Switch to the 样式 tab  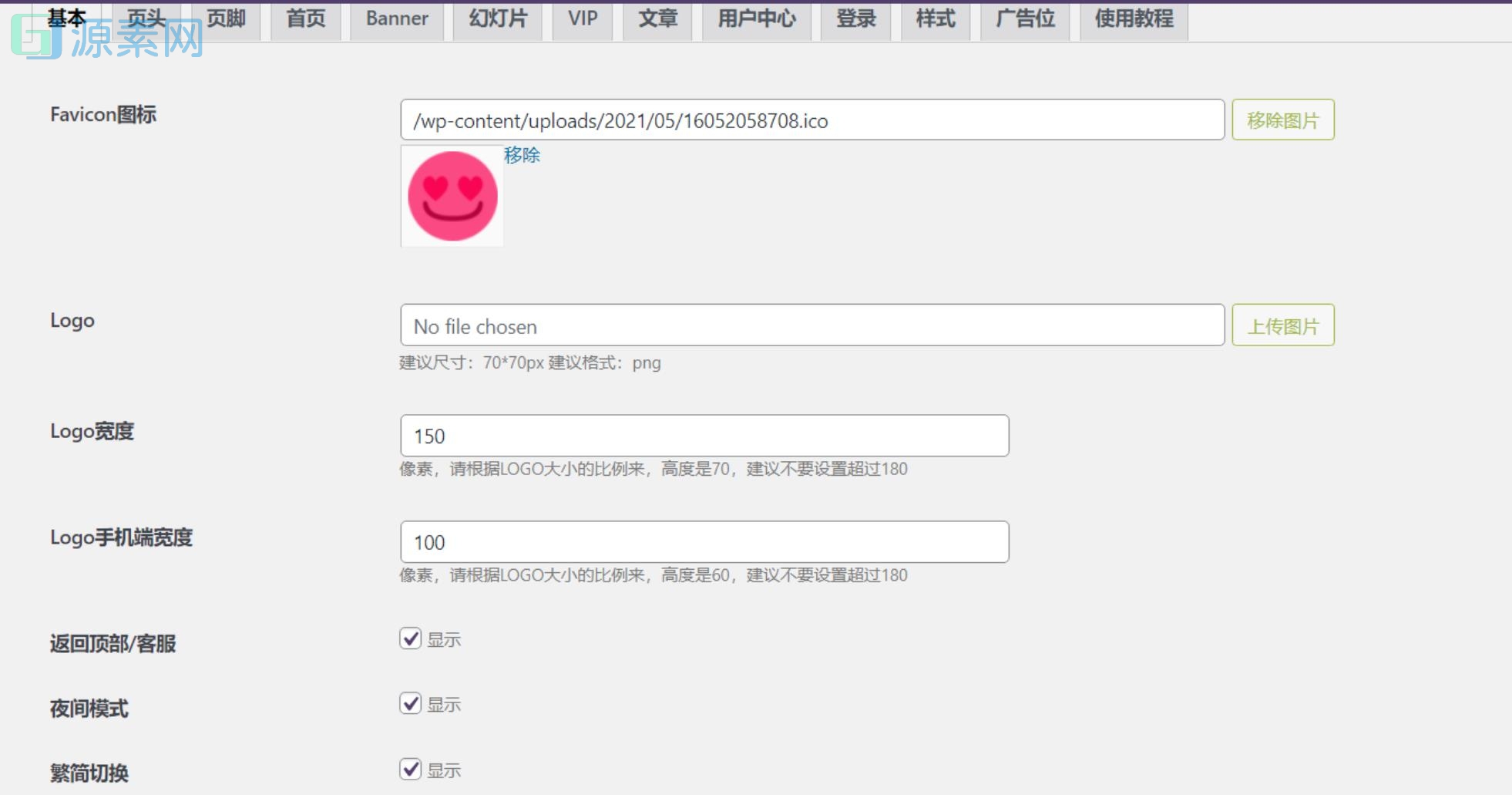[x=935, y=19]
